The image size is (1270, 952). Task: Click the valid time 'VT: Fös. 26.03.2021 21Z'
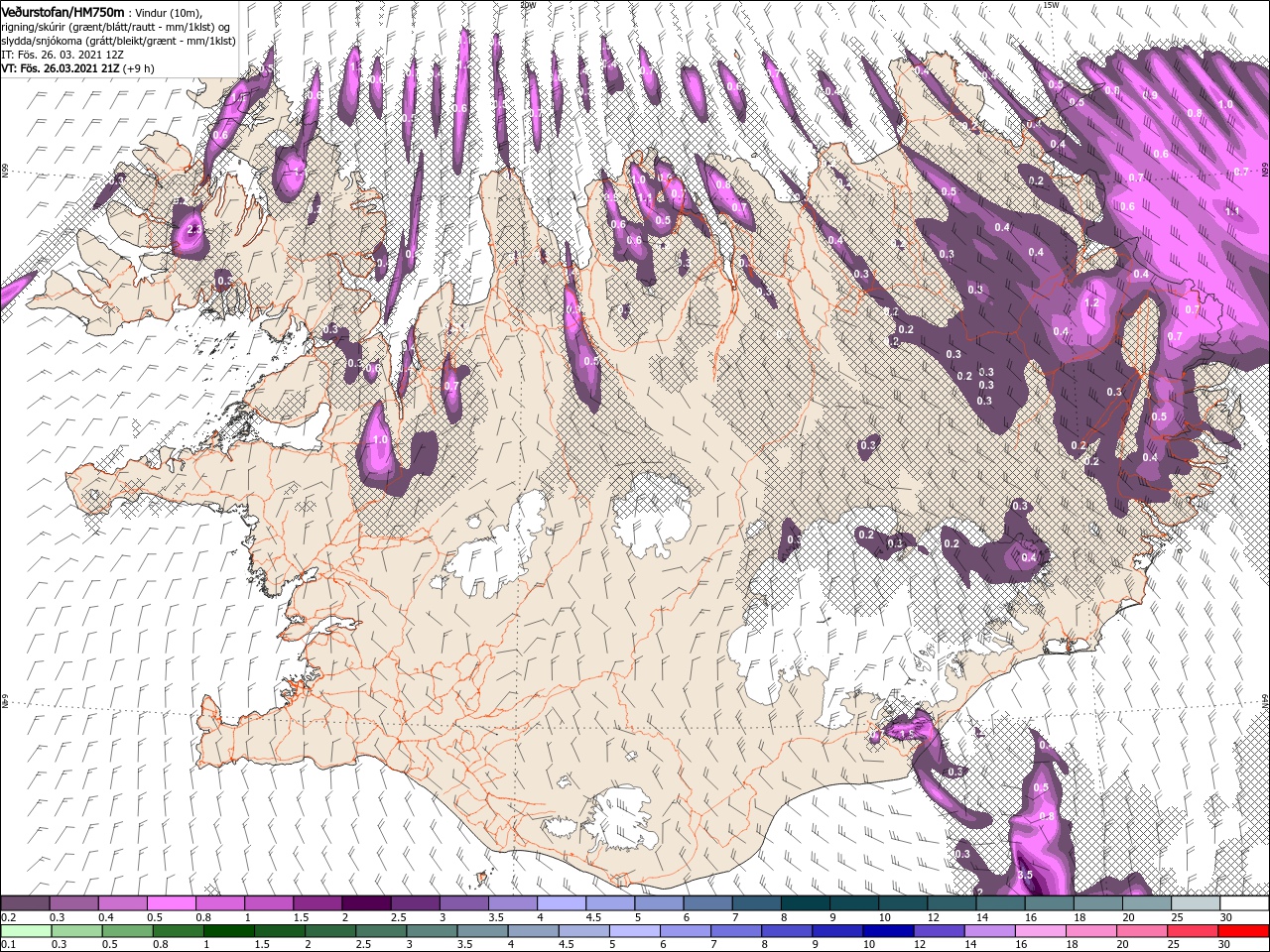[x=61, y=68]
